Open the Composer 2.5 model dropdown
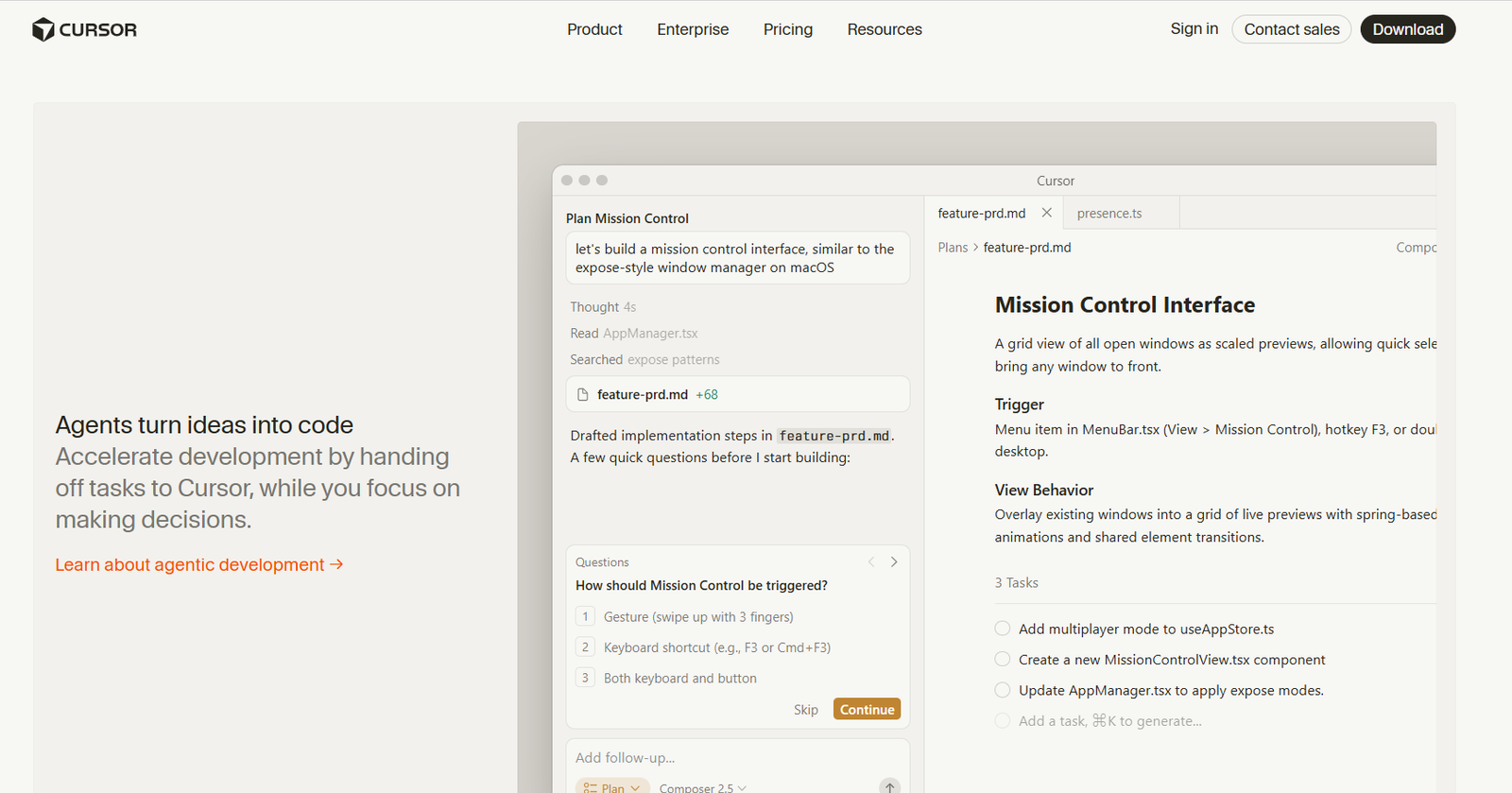This screenshot has width=1512, height=793. (x=703, y=787)
